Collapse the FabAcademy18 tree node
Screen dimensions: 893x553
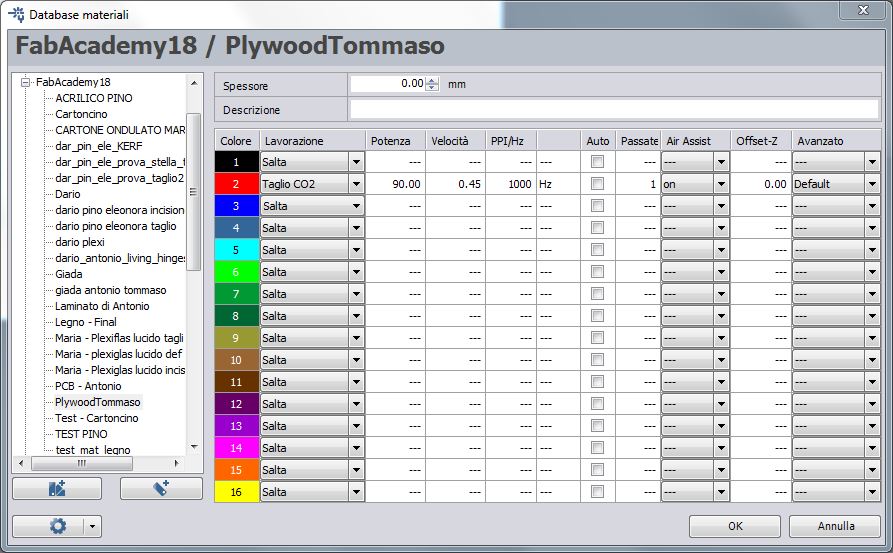click(x=25, y=83)
